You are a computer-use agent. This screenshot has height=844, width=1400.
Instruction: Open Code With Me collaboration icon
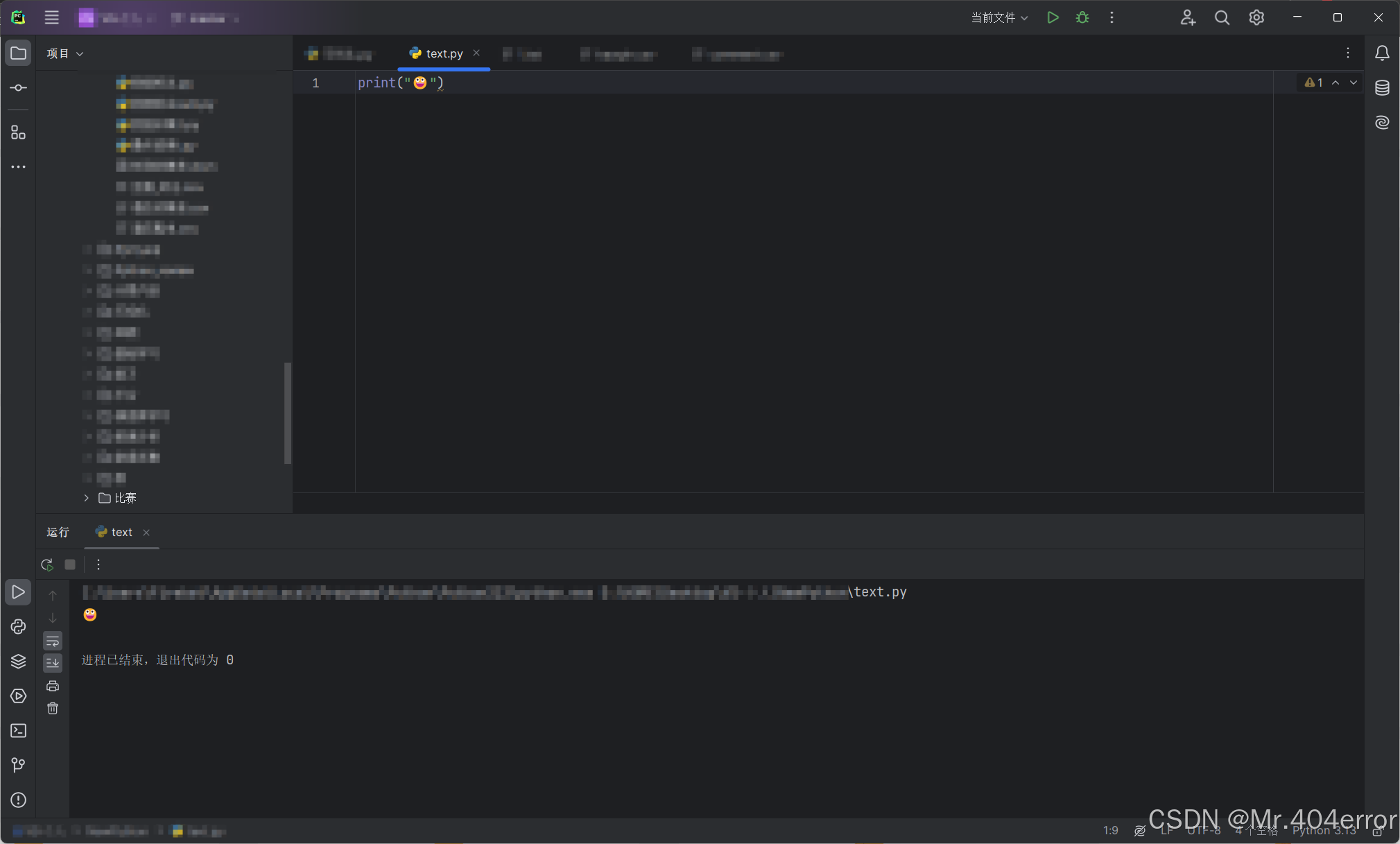click(1188, 17)
